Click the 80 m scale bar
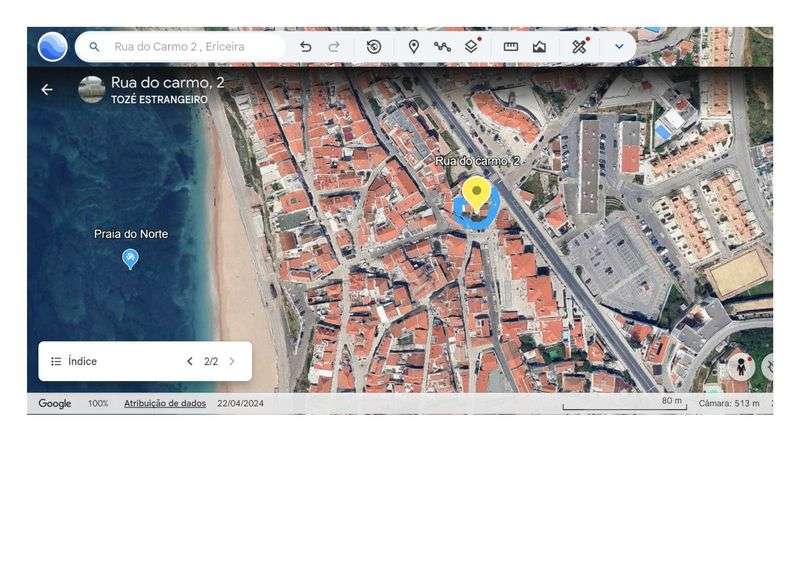Screen dimensions: 800x565 (625, 404)
